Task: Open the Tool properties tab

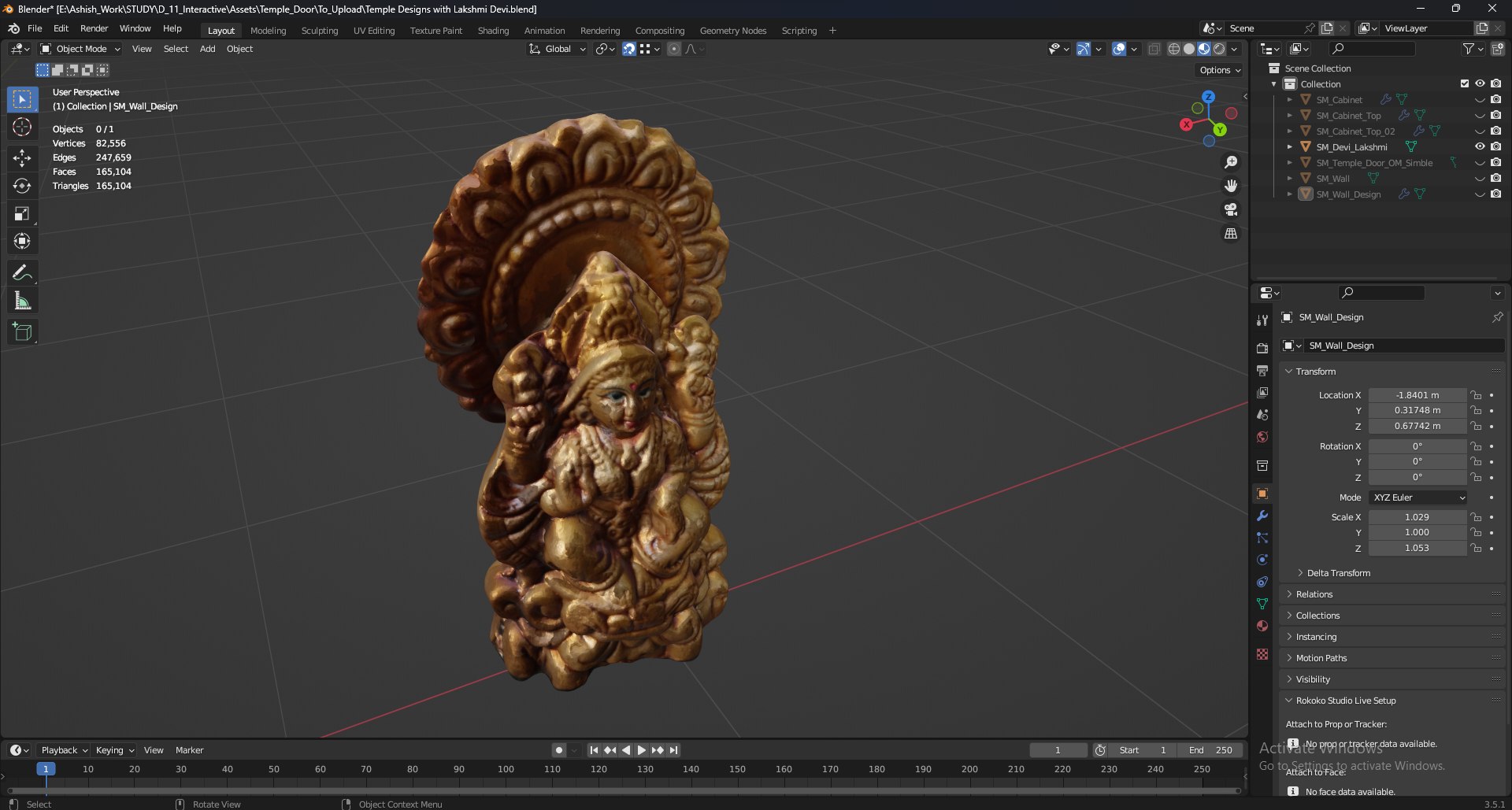Action: [1262, 320]
